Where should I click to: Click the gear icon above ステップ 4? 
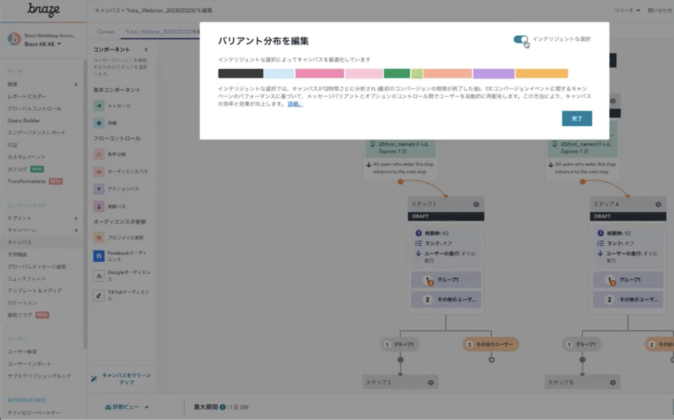coord(613,101)
